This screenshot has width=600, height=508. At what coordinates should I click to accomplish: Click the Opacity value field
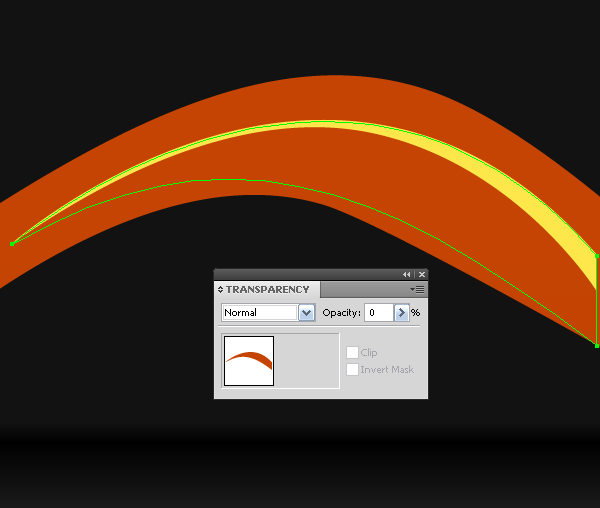(x=379, y=313)
